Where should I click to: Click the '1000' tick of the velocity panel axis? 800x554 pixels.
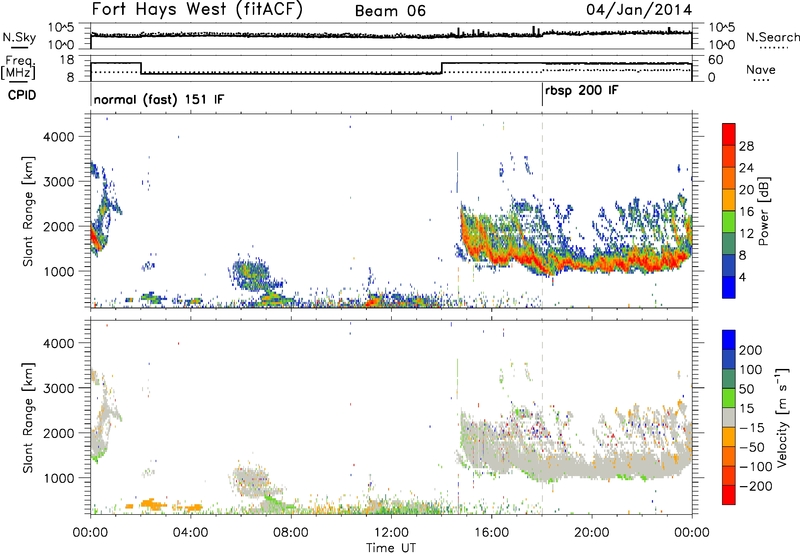(x=58, y=478)
